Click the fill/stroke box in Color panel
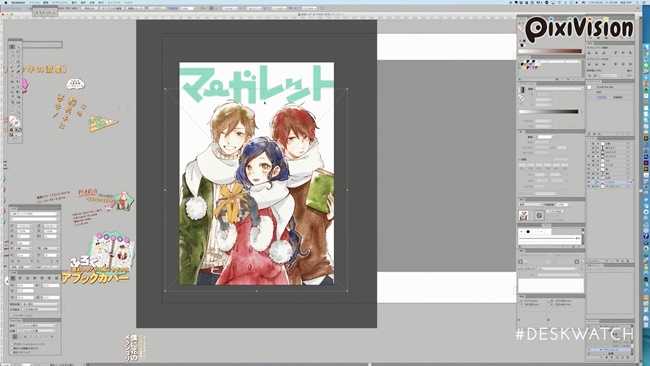The image size is (650, 366). click(x=523, y=43)
